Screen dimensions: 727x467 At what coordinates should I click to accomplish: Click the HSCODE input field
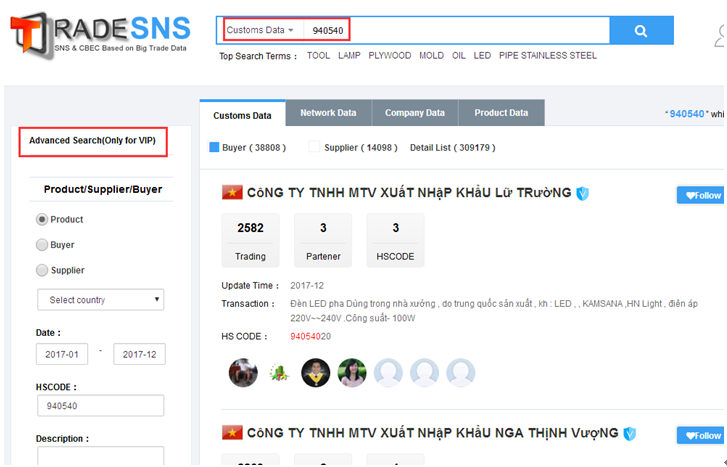click(100, 406)
